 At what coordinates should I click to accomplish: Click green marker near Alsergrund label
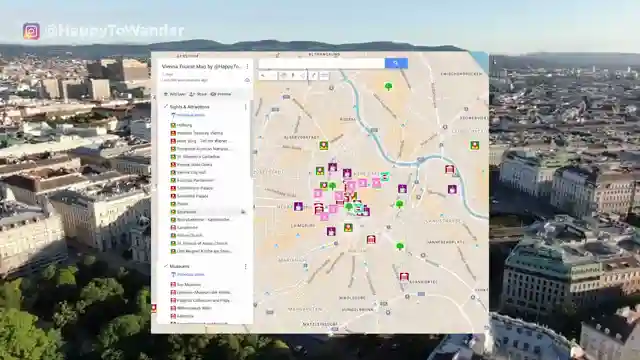(324, 145)
